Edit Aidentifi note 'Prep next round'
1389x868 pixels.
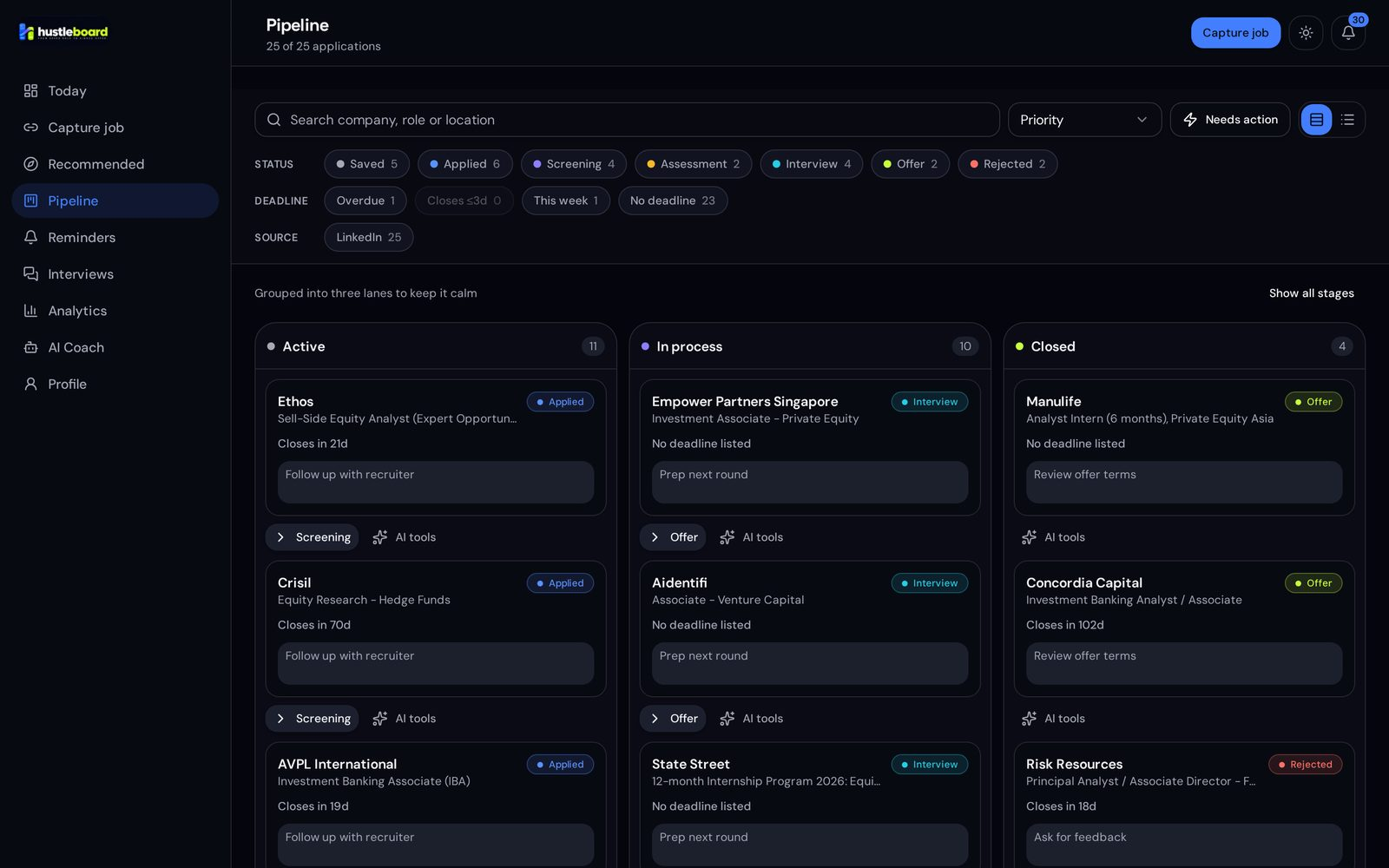click(810, 664)
